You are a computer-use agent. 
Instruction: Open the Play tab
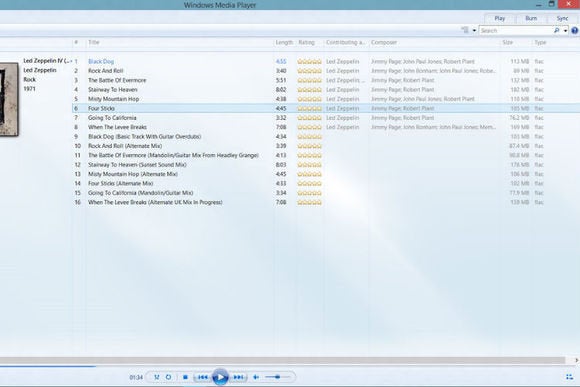pyautogui.click(x=500, y=18)
